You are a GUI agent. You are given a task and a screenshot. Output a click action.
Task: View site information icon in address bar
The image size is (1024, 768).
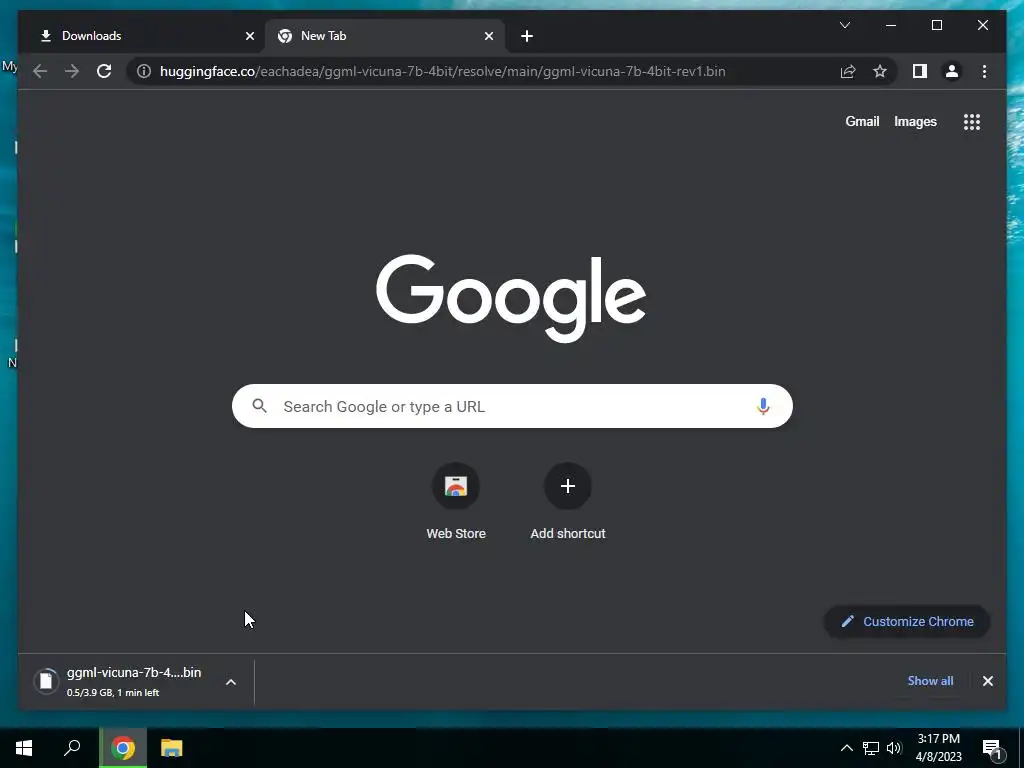(x=144, y=71)
